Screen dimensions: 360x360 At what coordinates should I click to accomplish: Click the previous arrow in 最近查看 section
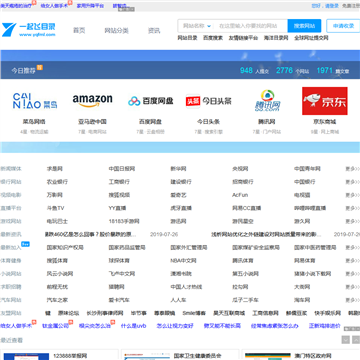(x=346, y=340)
